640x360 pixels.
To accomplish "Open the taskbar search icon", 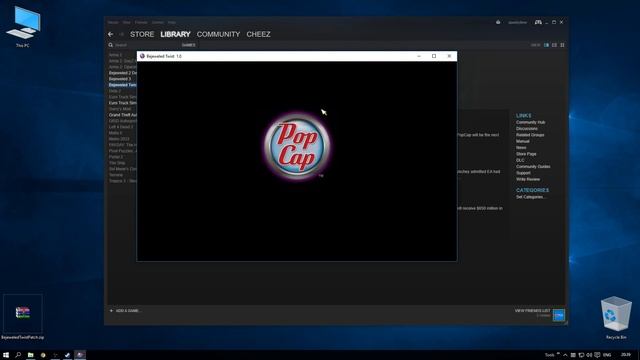I will pos(18,355).
